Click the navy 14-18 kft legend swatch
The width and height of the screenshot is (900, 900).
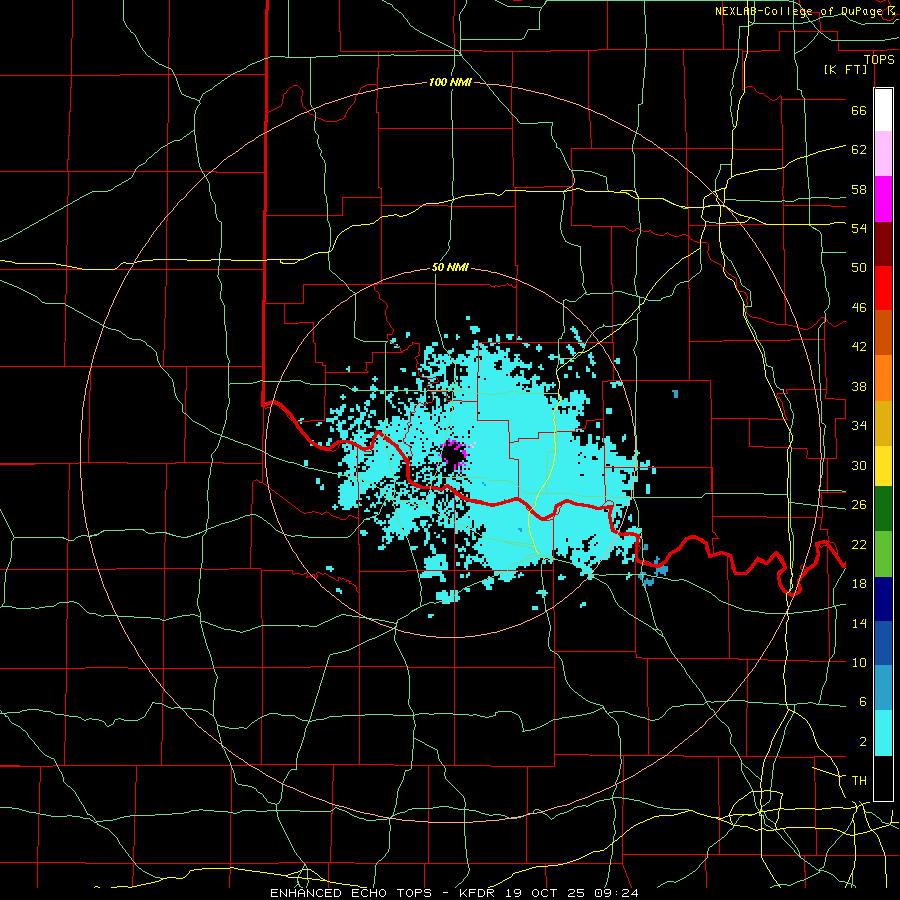tap(883, 599)
